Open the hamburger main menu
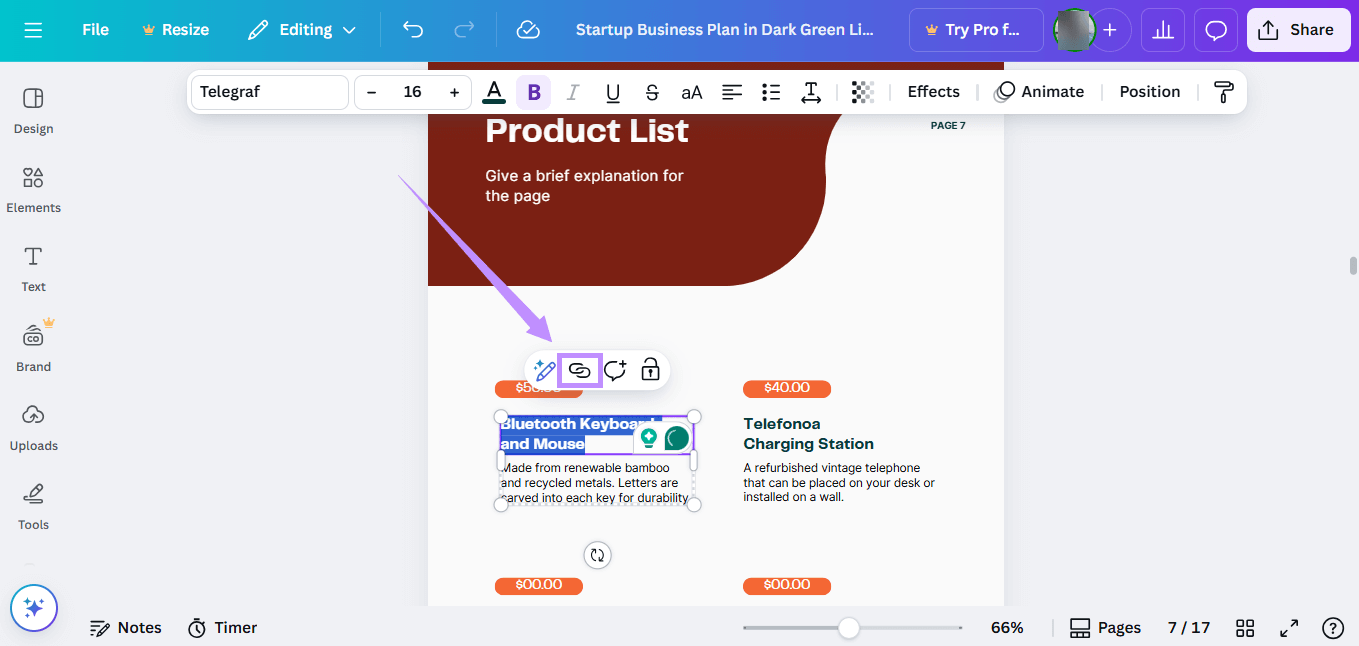 tap(33, 30)
